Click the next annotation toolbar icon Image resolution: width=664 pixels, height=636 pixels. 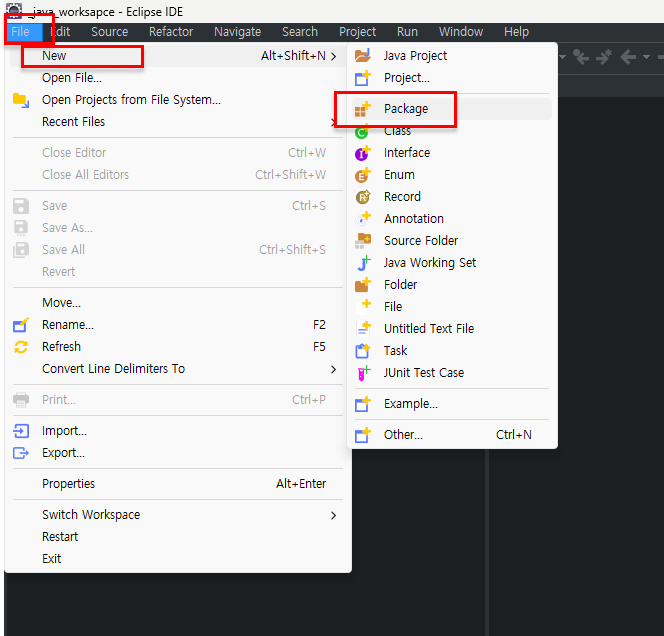coord(604,56)
